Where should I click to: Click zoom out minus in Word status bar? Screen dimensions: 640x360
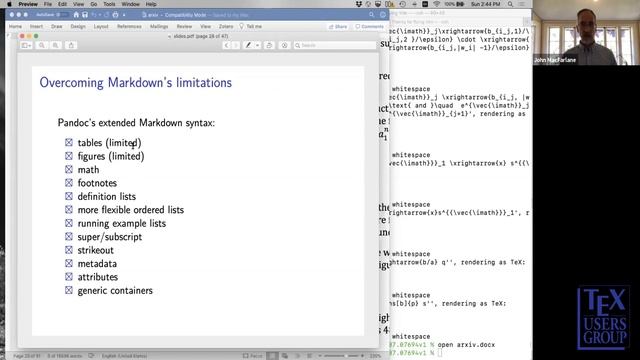[x=320, y=356]
